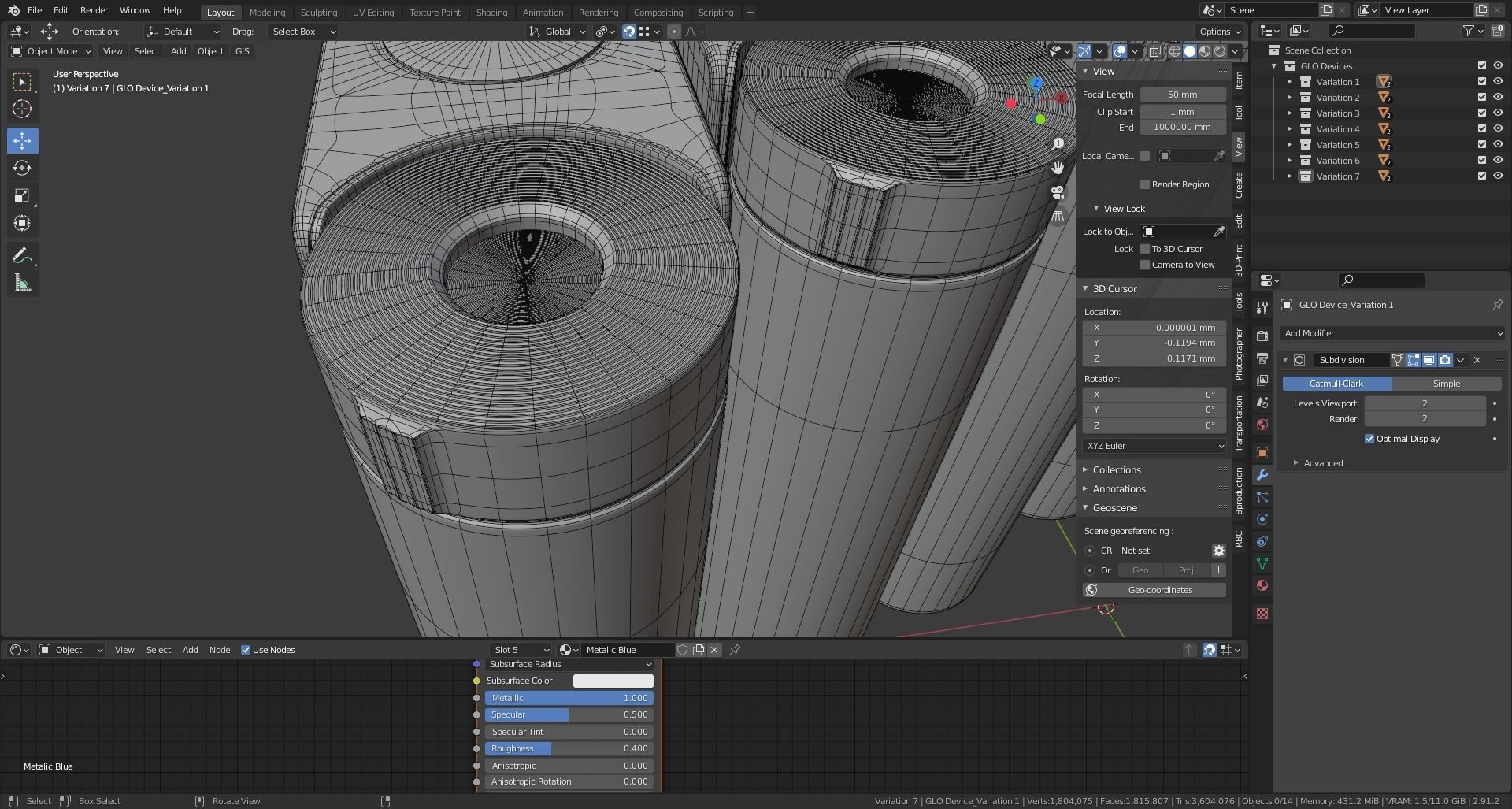Open the Node menu in node editor
The width and height of the screenshot is (1512, 809).
coord(220,650)
